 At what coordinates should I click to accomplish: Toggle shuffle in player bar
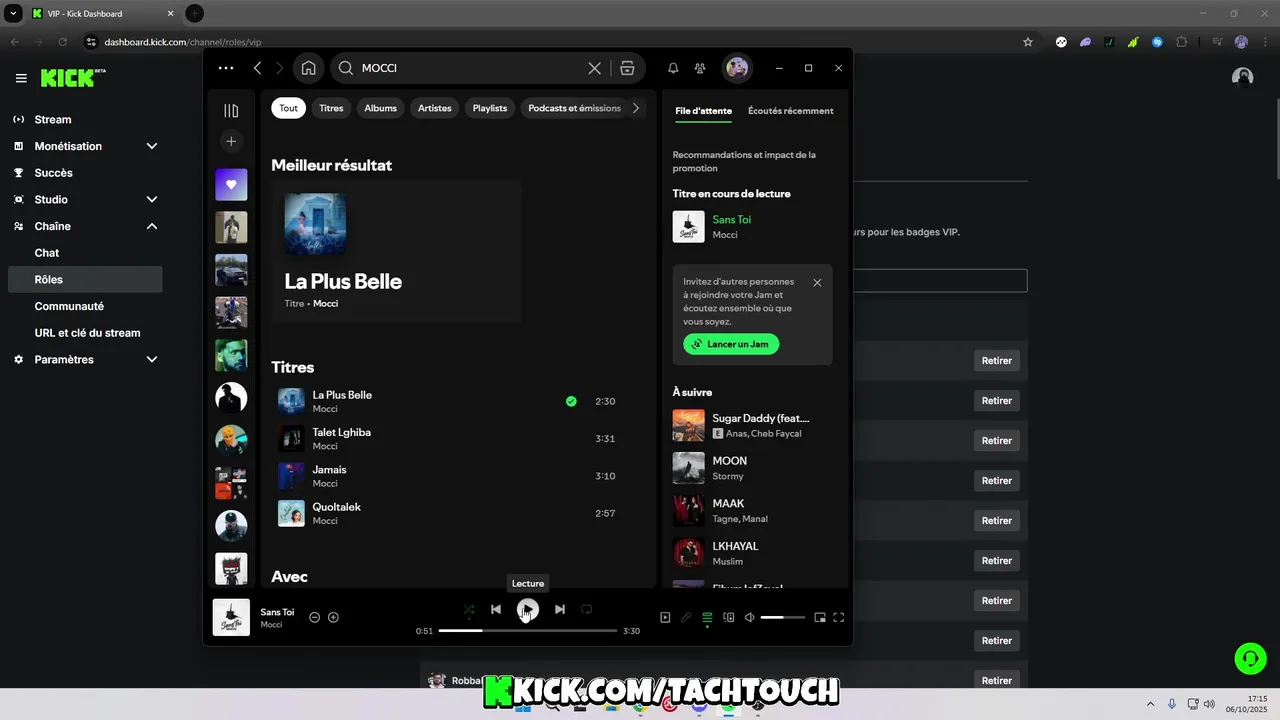(x=469, y=609)
